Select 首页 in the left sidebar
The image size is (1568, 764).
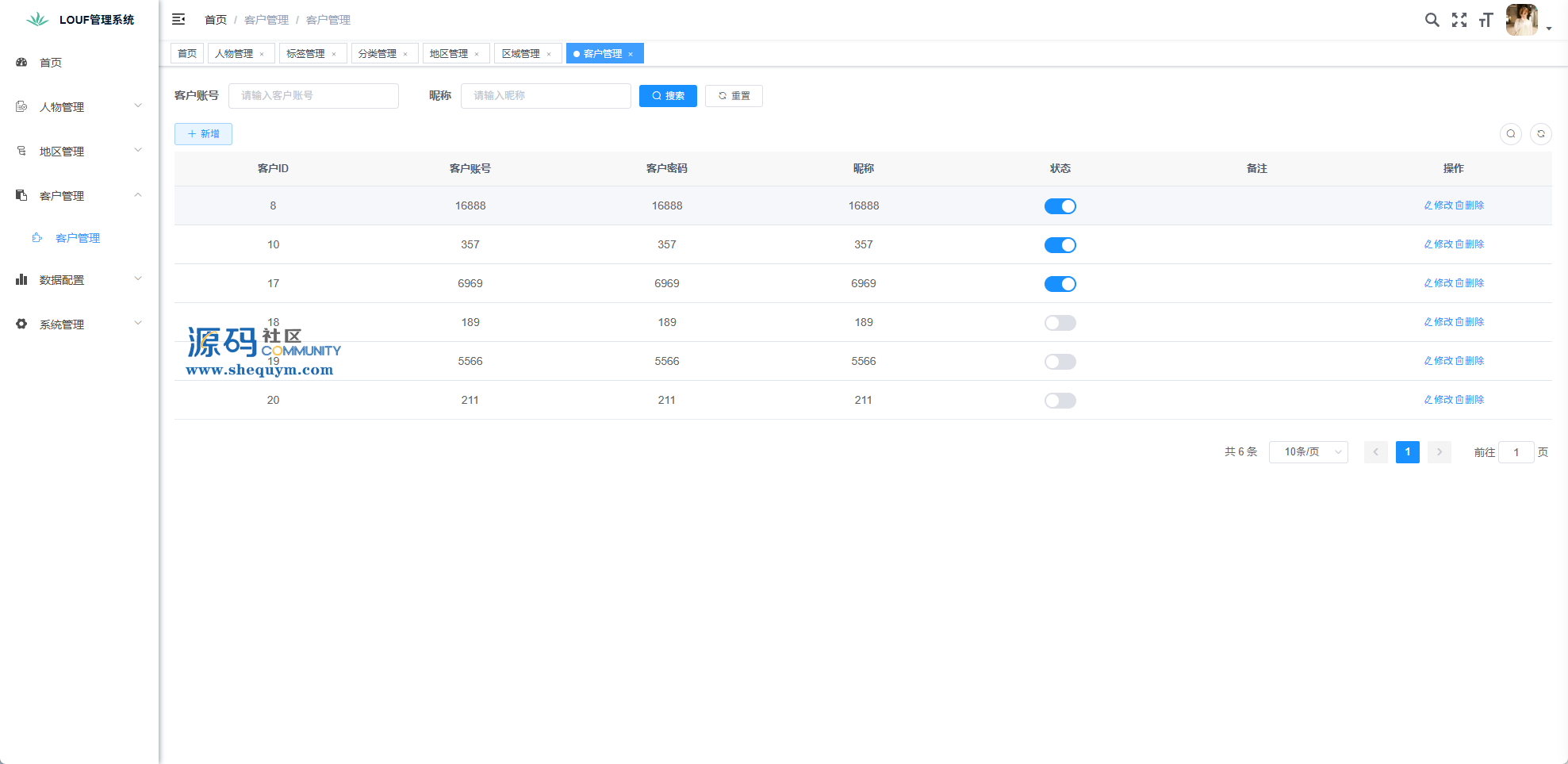(51, 63)
